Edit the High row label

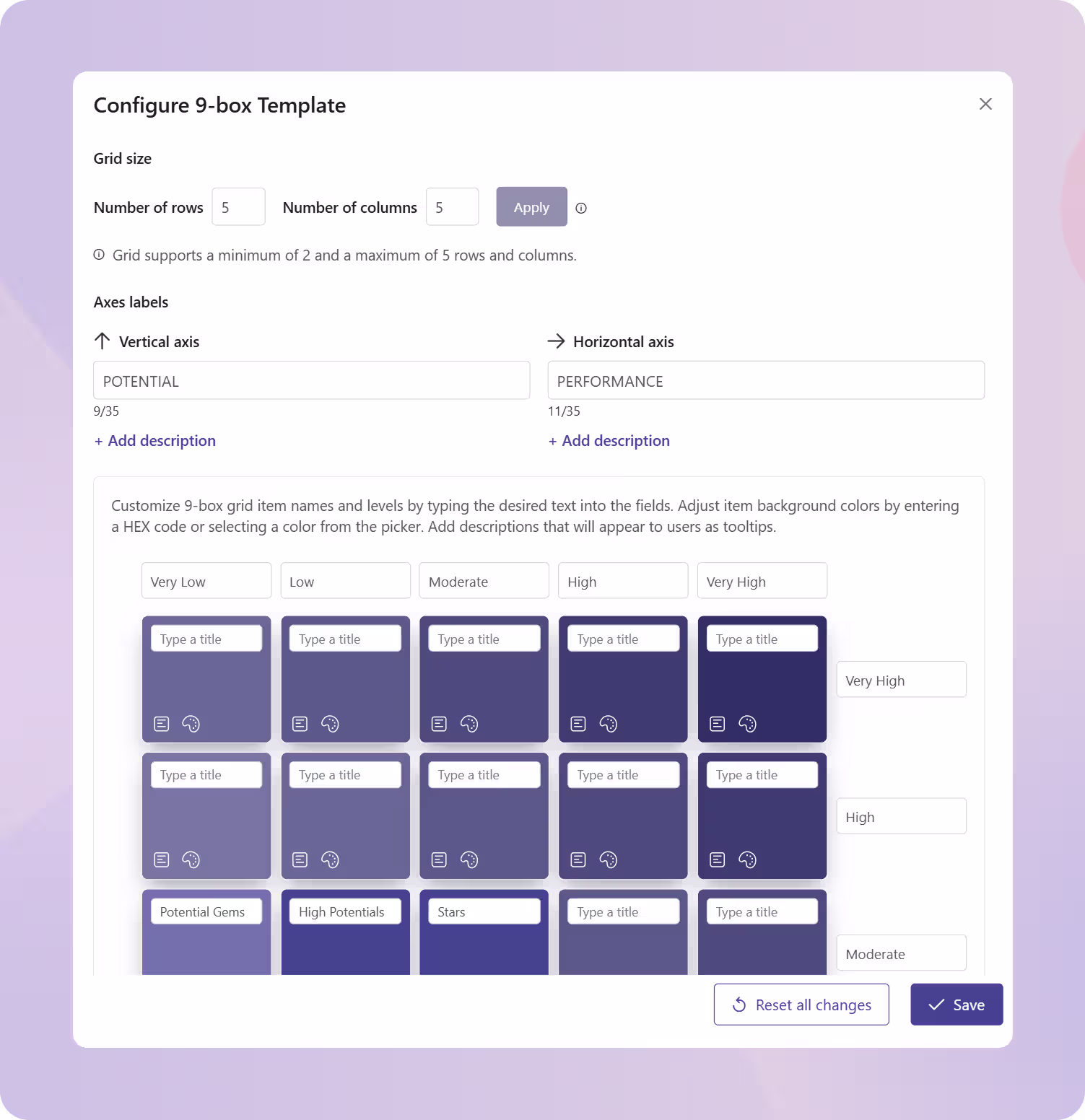[x=902, y=816]
